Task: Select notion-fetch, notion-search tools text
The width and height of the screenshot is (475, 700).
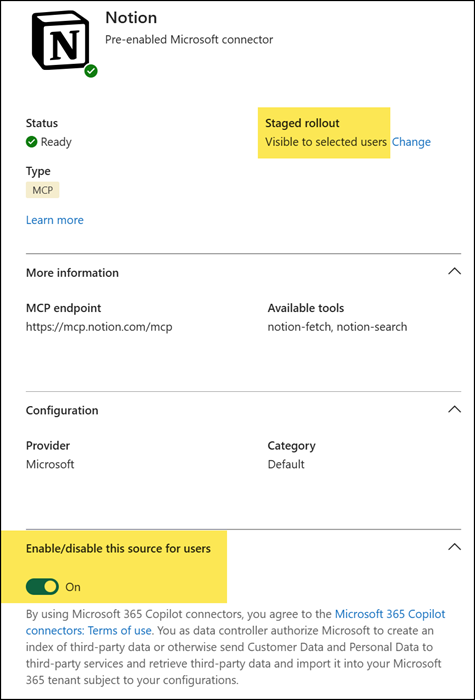Action: coord(338,327)
